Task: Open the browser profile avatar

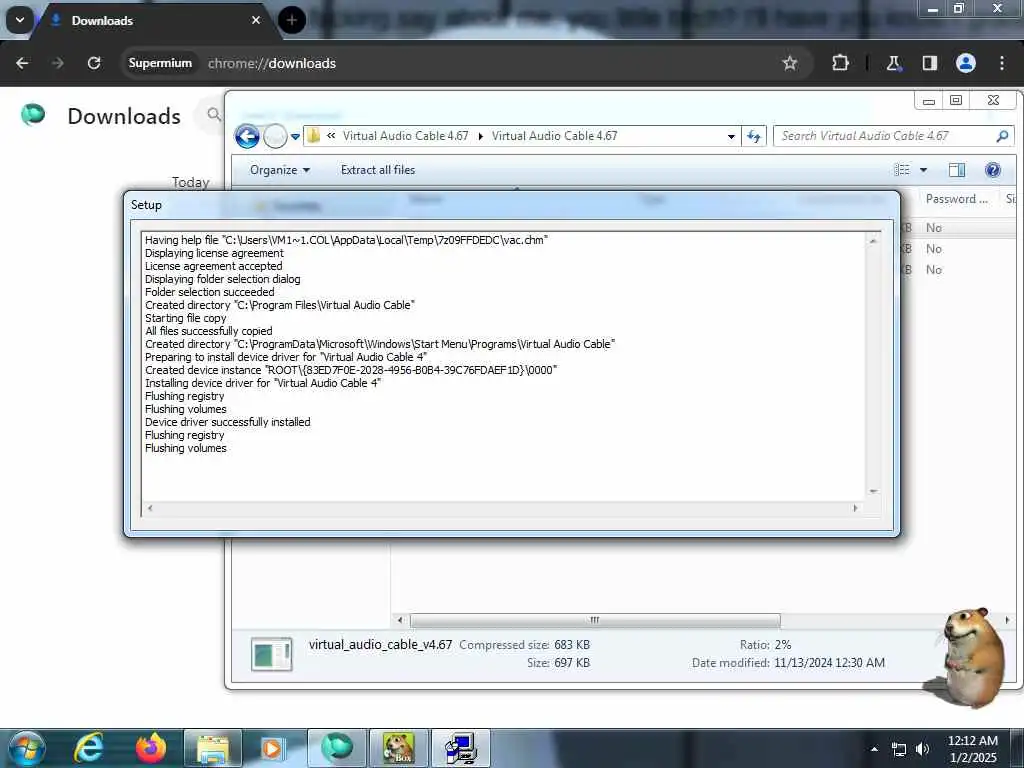Action: pos(966,63)
